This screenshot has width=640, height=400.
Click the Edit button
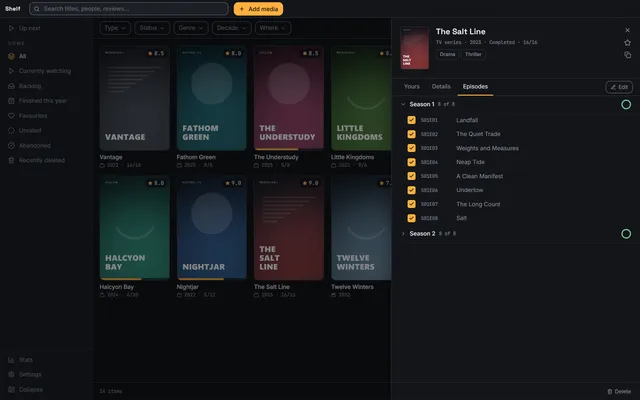[619, 87]
